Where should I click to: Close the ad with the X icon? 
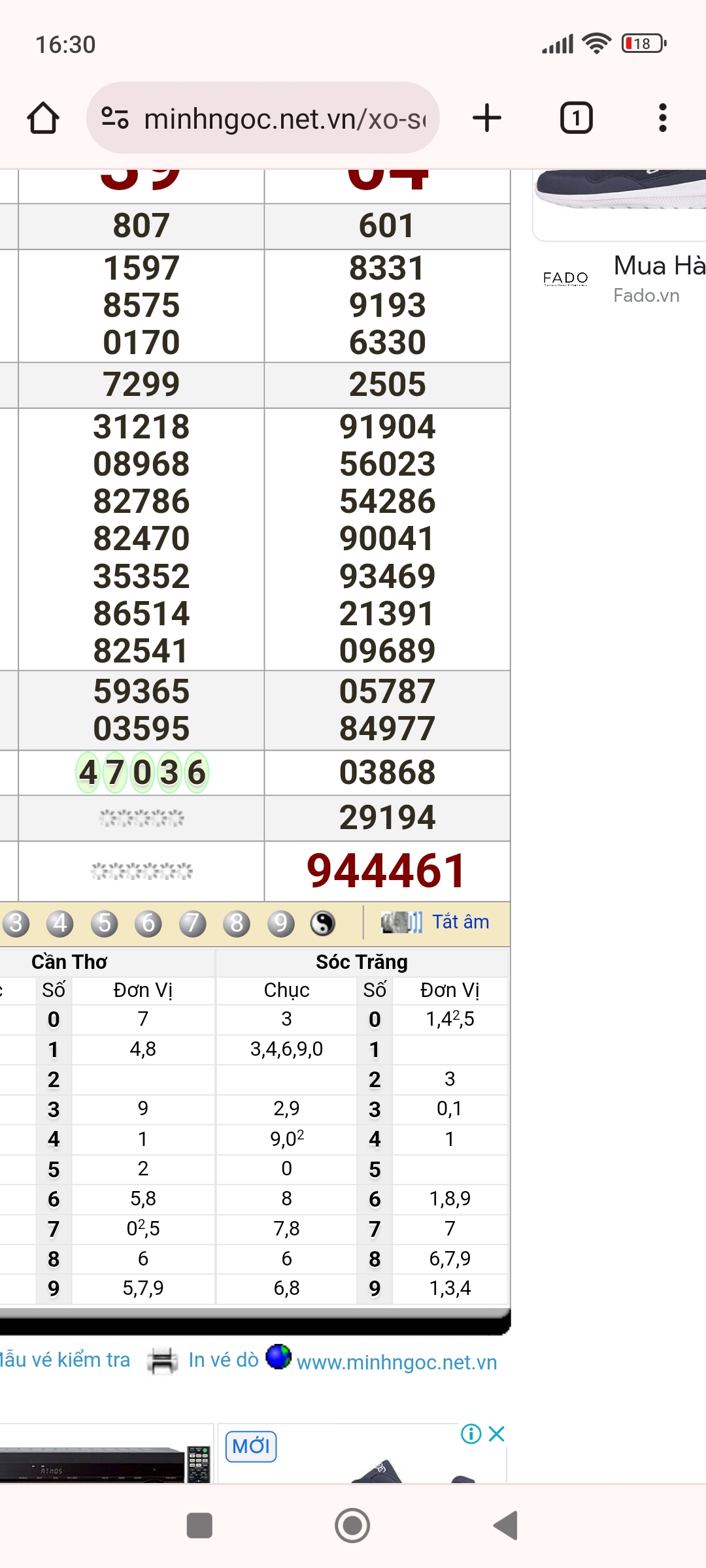[497, 1433]
